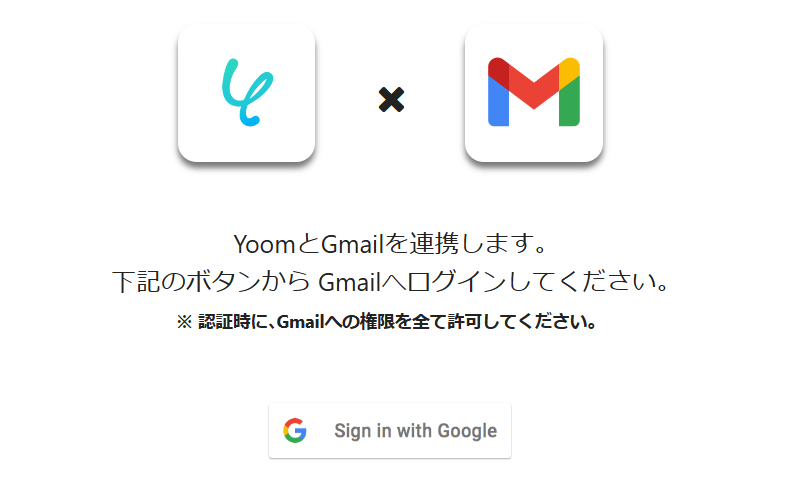Click the "Sign in with Google" text label

pos(416,430)
